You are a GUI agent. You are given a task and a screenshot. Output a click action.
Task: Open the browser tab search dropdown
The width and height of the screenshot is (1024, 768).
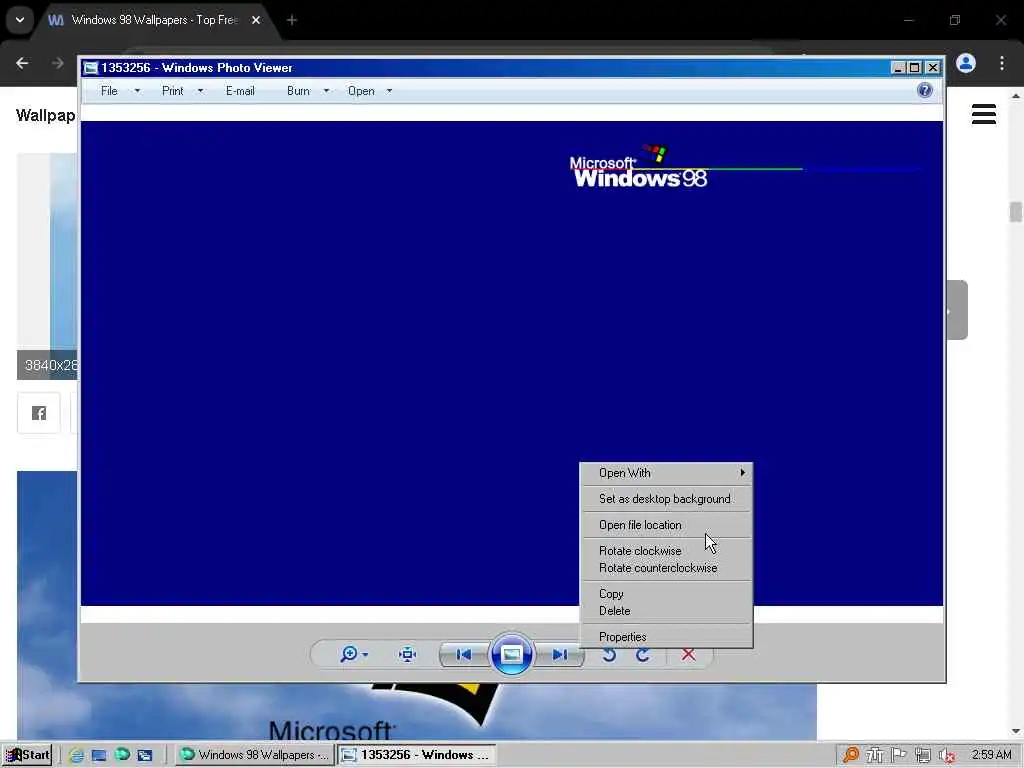tap(20, 20)
